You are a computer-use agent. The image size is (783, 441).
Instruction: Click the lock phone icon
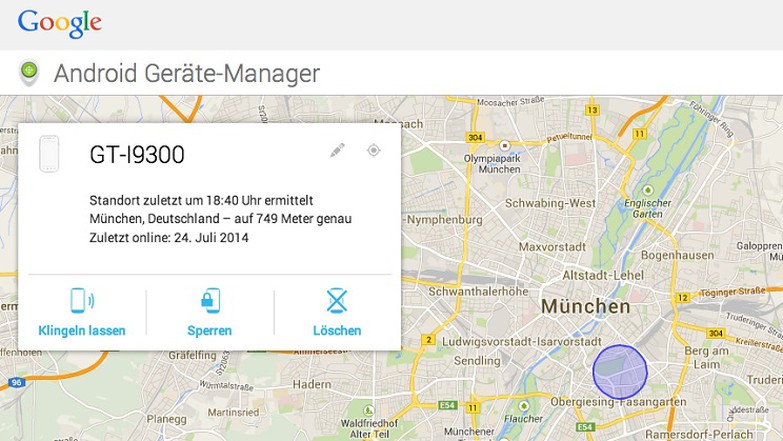210,301
